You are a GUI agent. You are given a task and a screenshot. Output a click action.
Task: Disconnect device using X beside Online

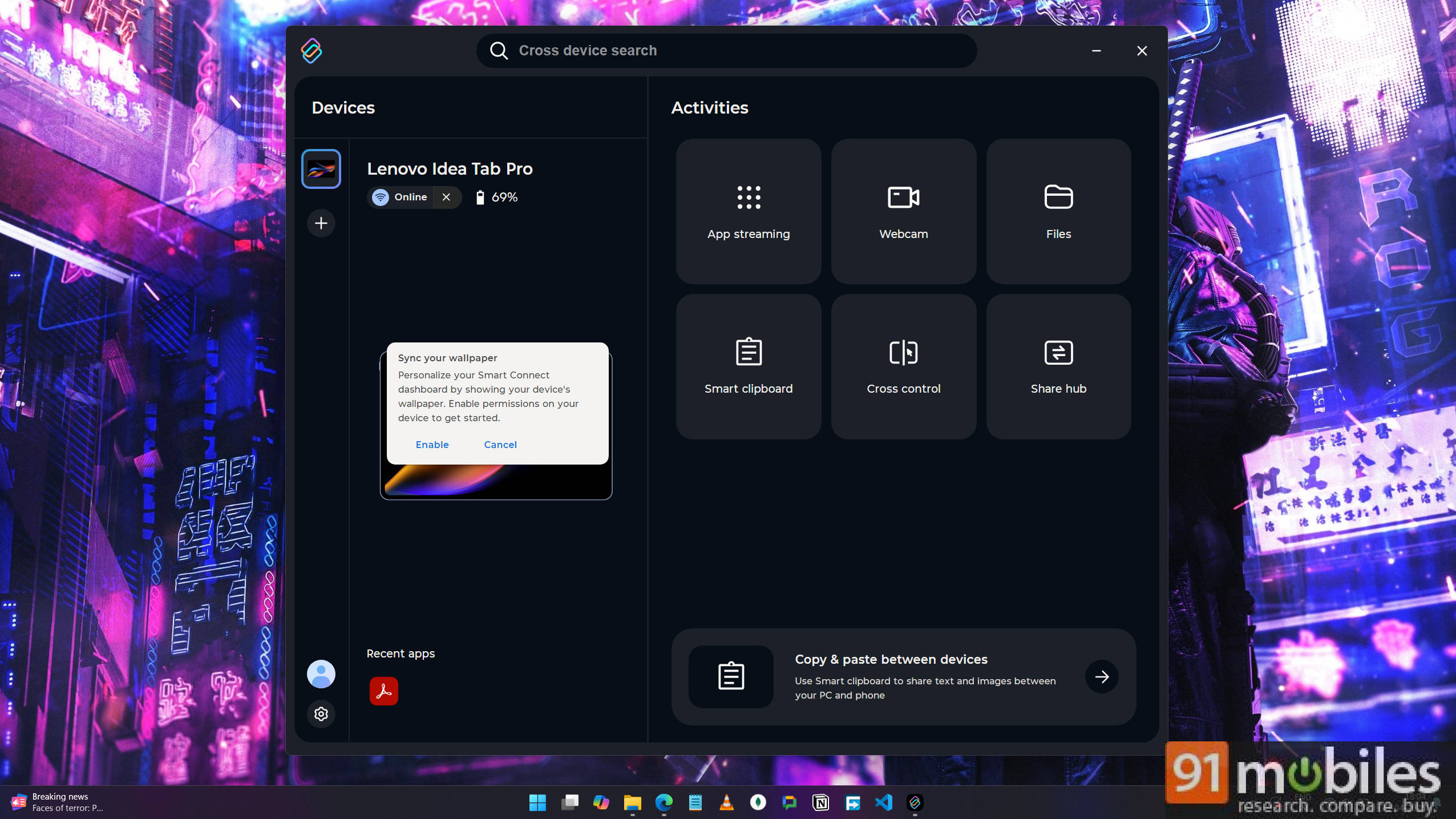pos(446,197)
